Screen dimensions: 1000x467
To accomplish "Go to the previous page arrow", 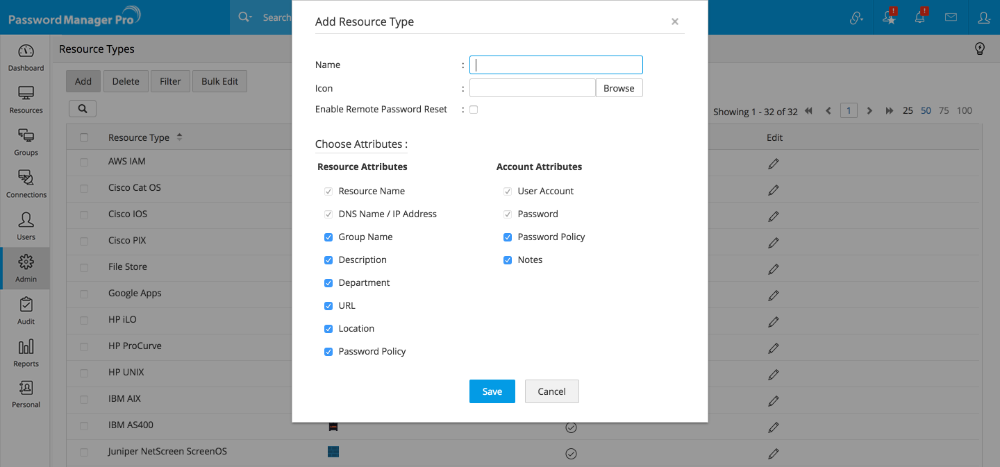I will point(828,111).
